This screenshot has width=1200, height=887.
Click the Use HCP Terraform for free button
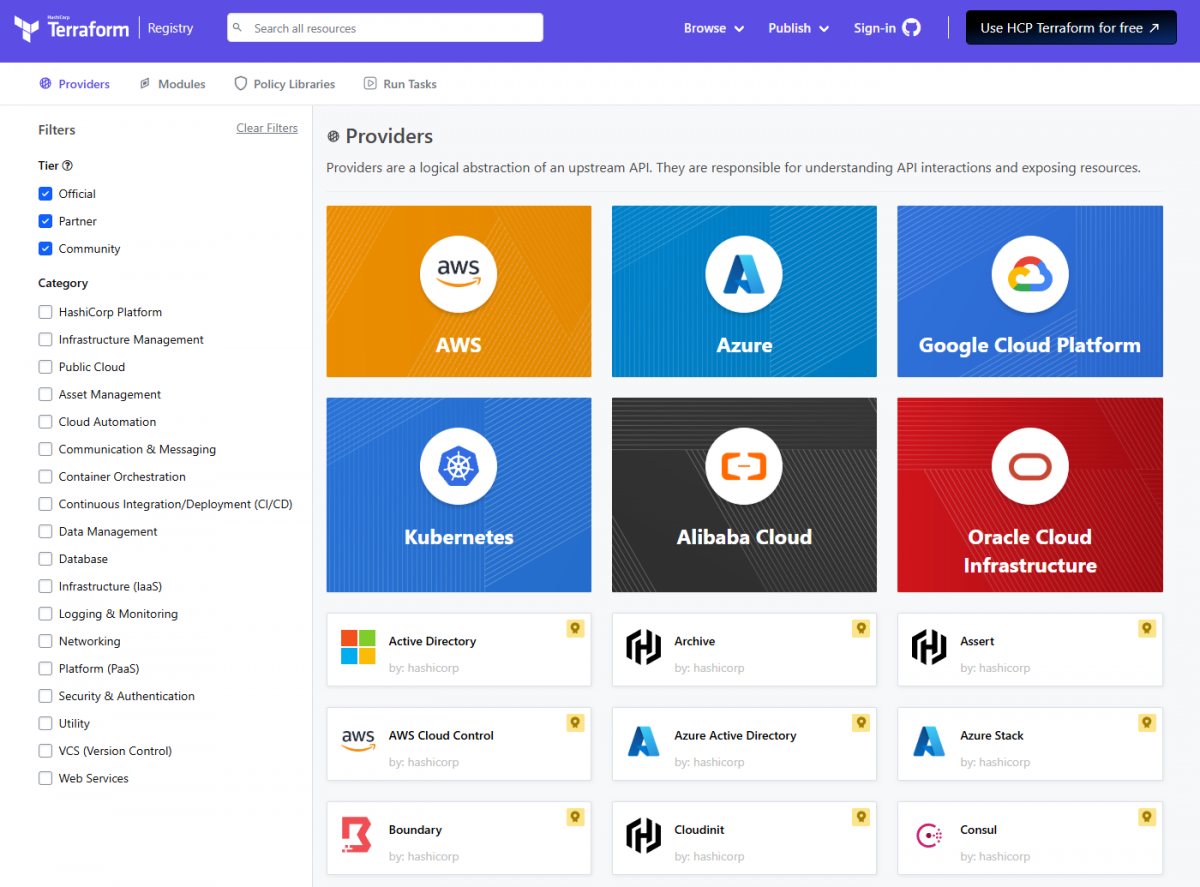(1070, 27)
